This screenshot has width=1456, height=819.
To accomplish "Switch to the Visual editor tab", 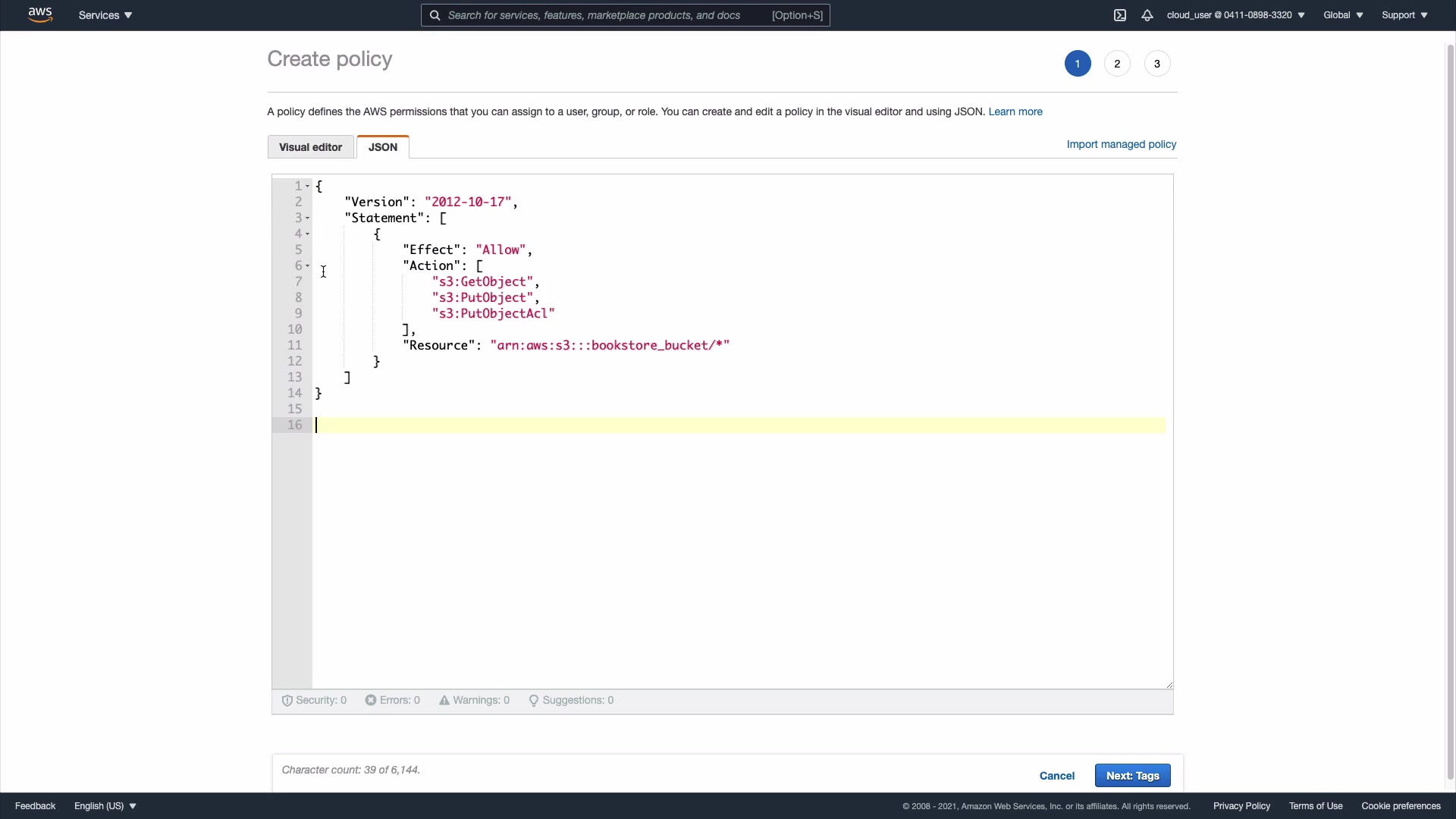I will 310,147.
